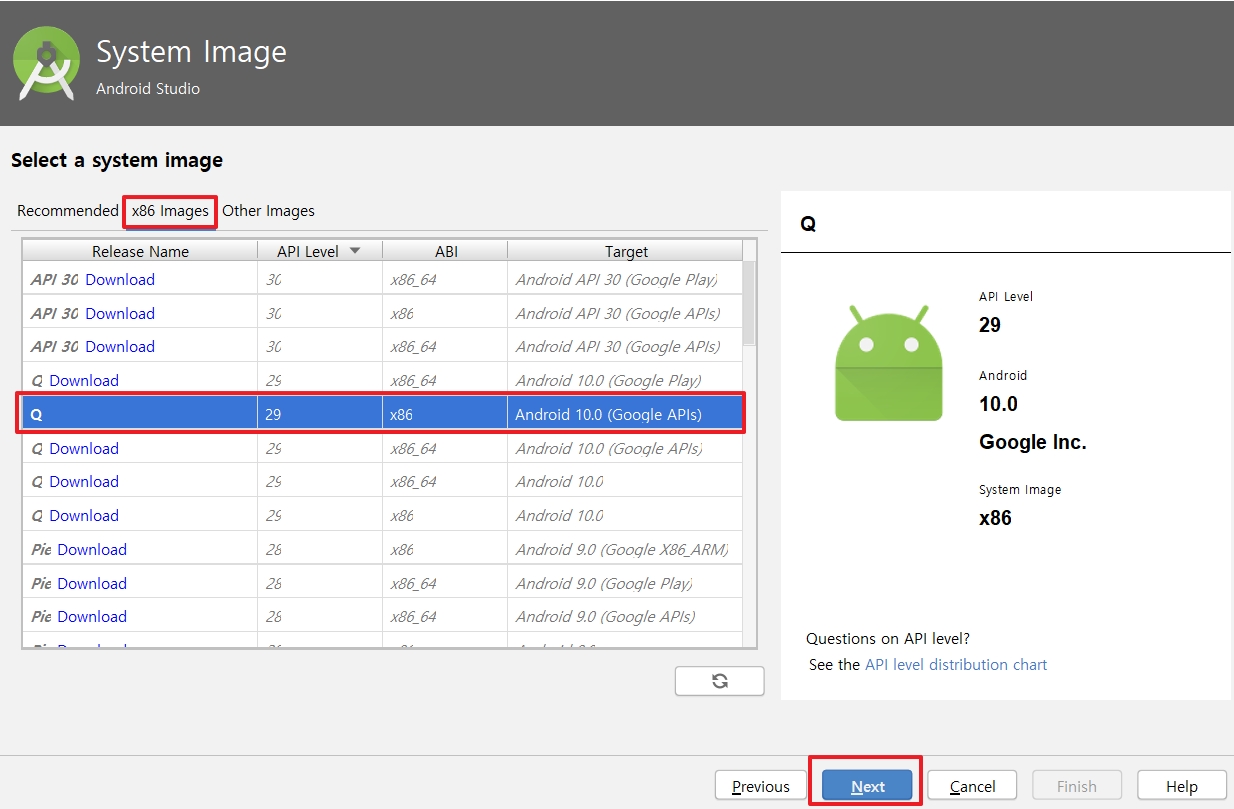Download Pie x86_64 Google Play image
Viewport: 1234px width, 809px height.
92,584
